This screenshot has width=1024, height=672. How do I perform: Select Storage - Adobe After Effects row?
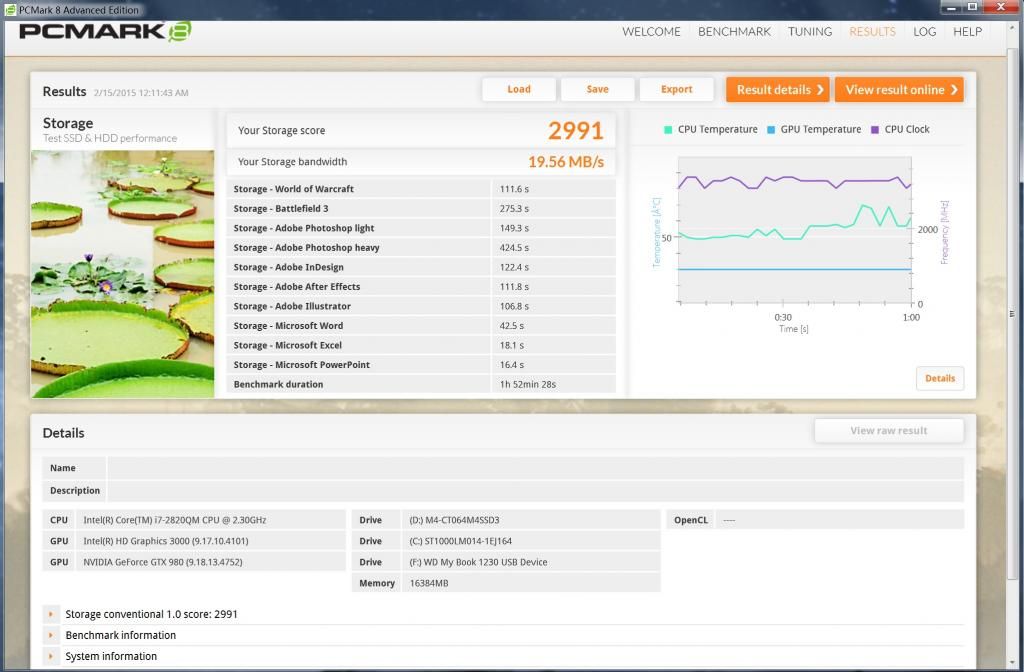click(x=421, y=287)
